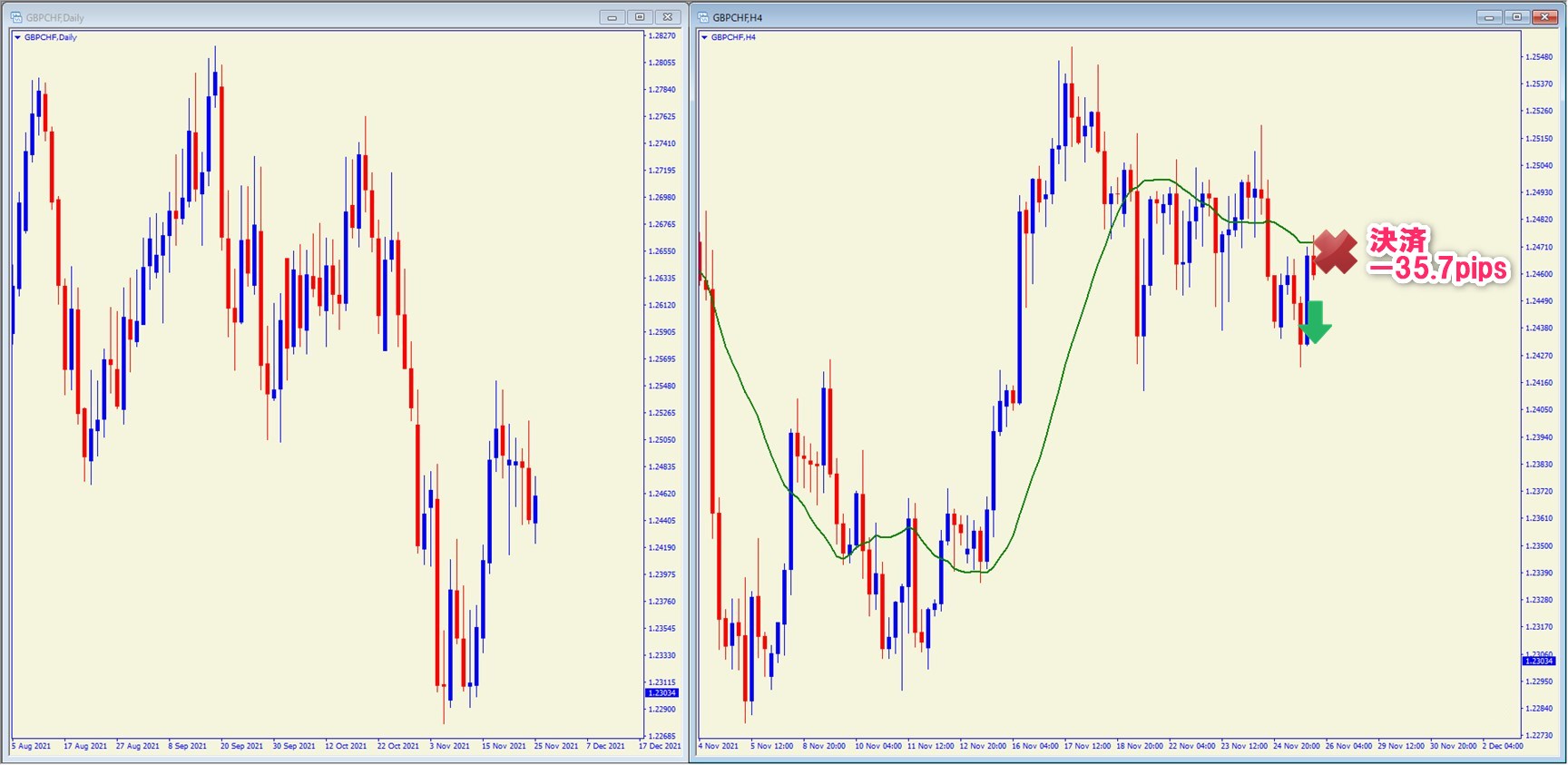Image resolution: width=1568 pixels, height=765 pixels.
Task: Click the 2 Dec 04:00 time label
Action: pyautogui.click(x=1503, y=747)
